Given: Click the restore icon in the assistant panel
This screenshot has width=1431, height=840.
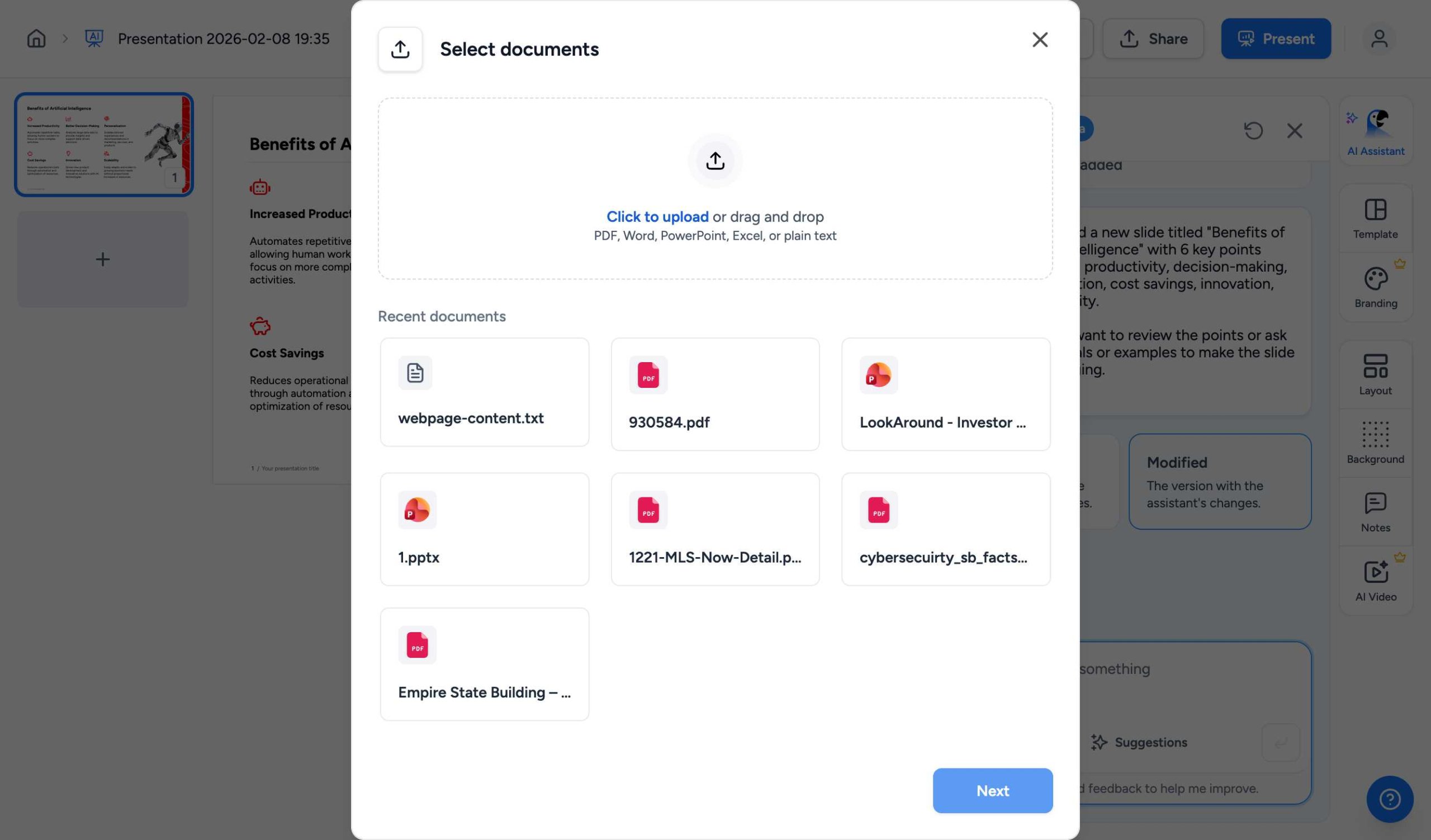Looking at the screenshot, I should [x=1254, y=131].
